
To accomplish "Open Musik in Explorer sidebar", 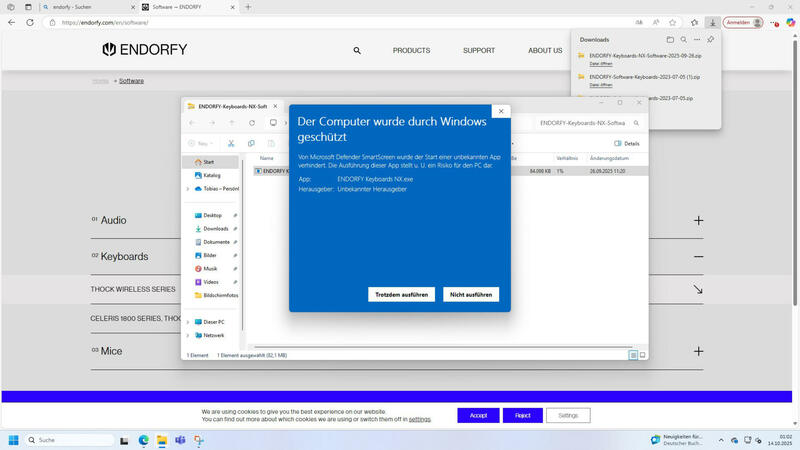I will coord(212,268).
